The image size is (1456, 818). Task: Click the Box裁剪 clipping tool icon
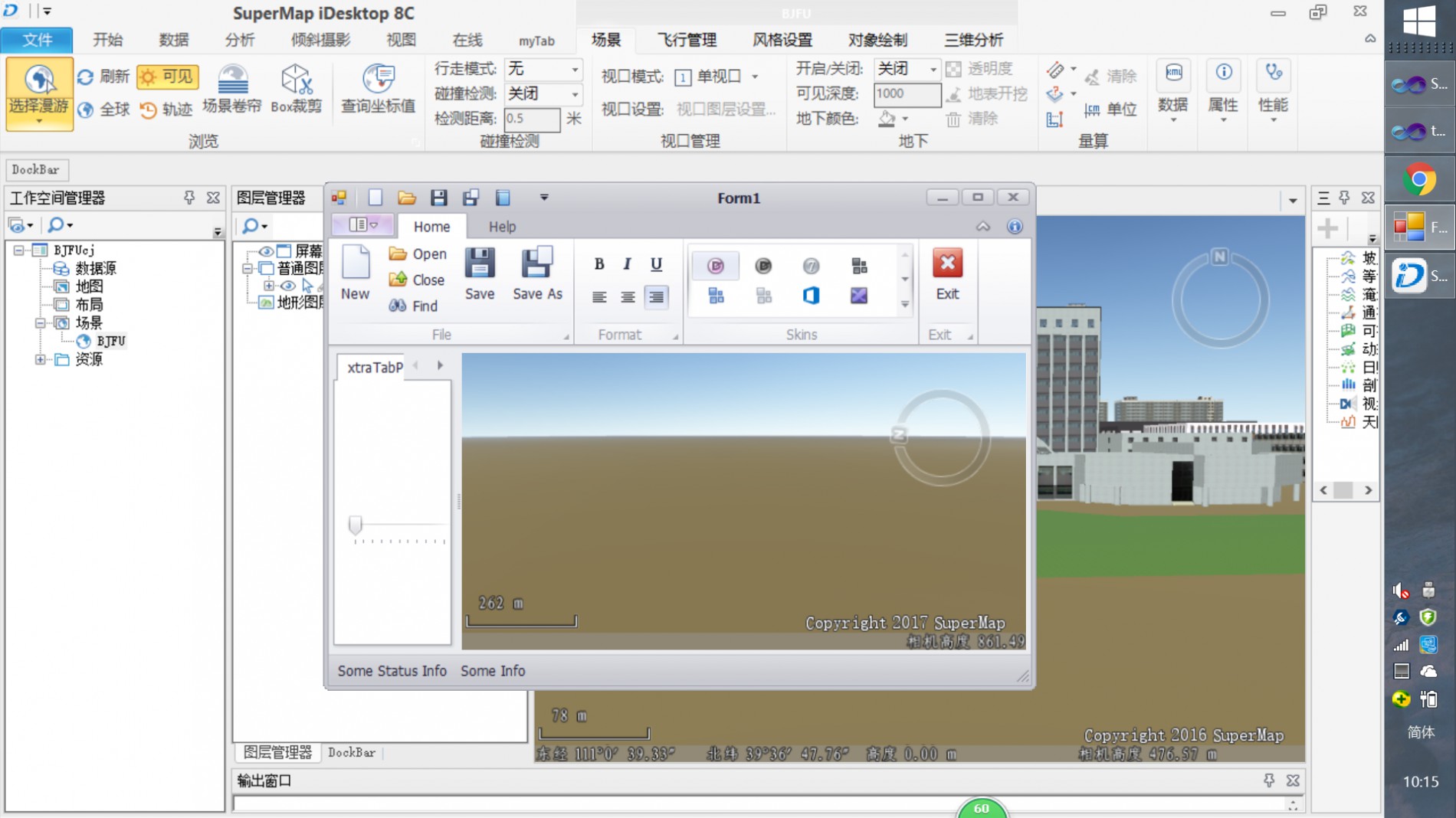296,80
